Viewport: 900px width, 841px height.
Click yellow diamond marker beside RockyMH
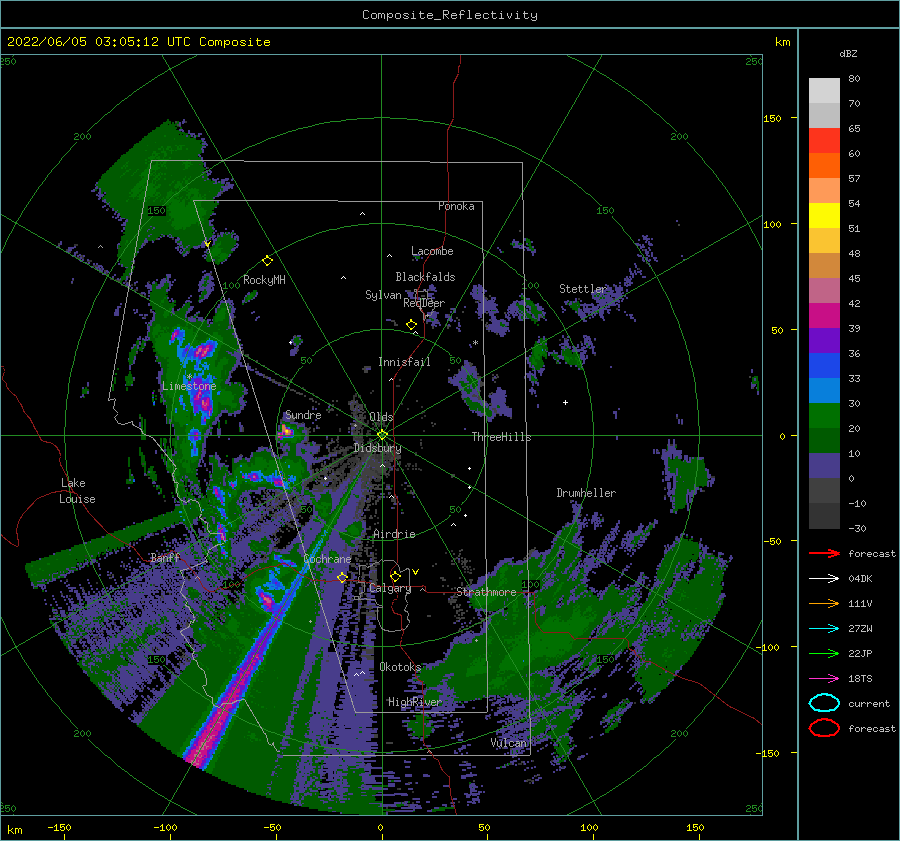coord(267,261)
